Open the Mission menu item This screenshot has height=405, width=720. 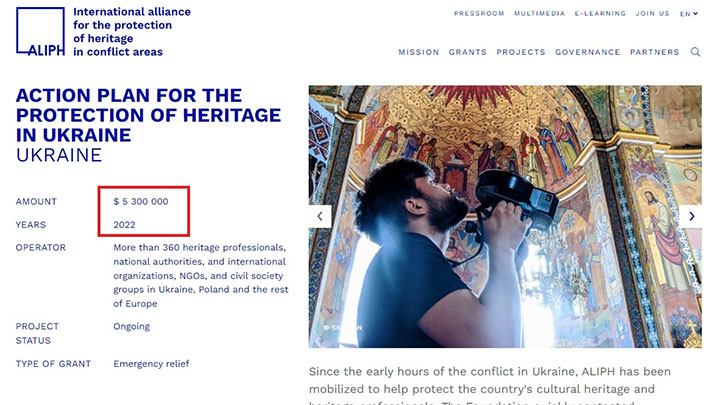pos(418,52)
